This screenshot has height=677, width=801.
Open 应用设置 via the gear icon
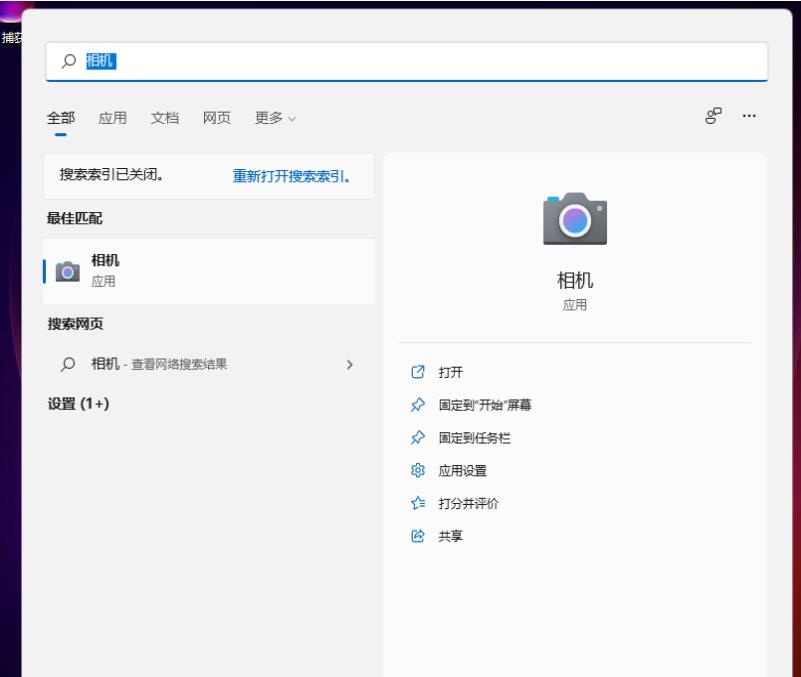click(x=417, y=470)
